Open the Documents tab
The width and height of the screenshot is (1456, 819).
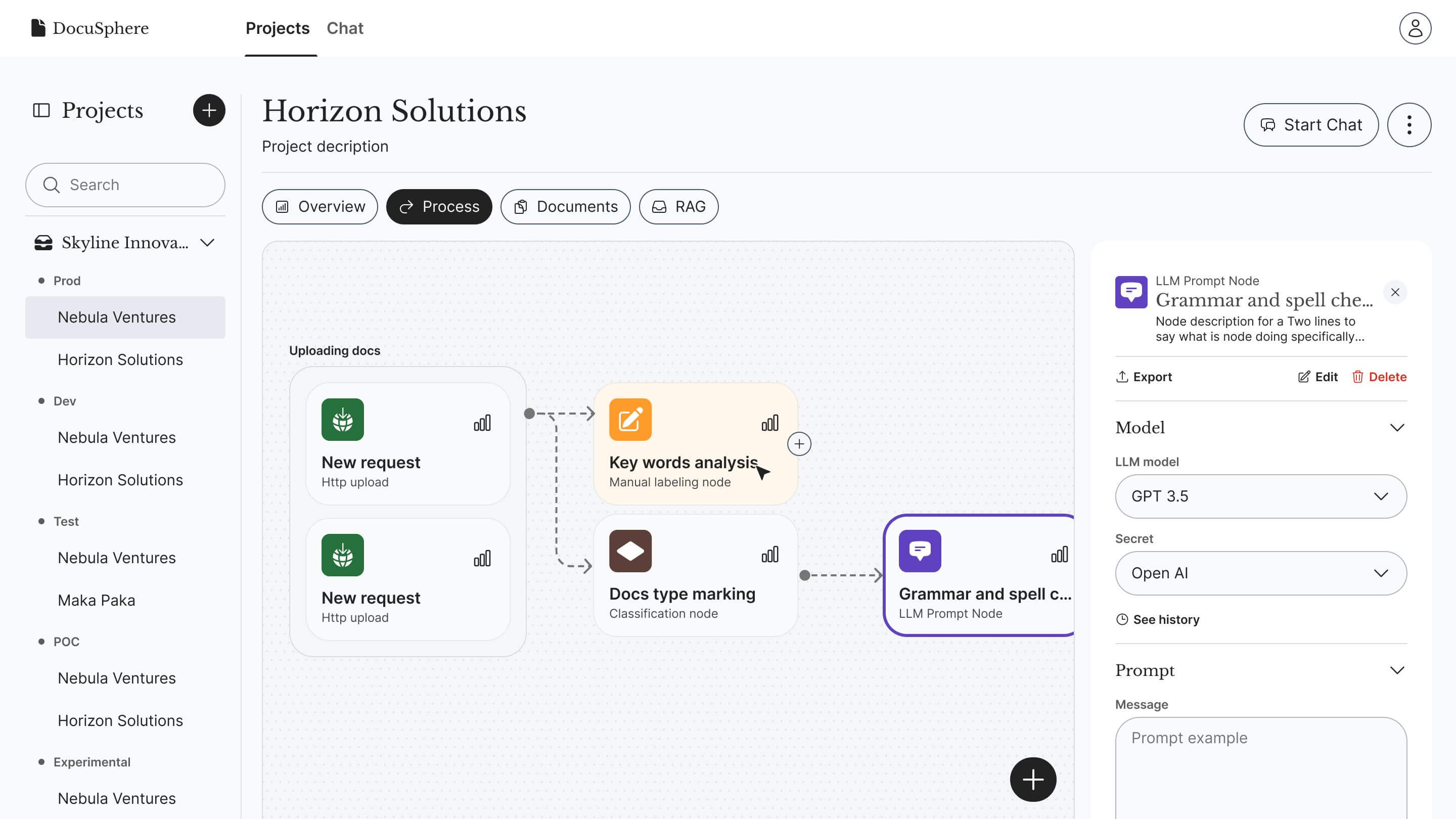point(565,207)
